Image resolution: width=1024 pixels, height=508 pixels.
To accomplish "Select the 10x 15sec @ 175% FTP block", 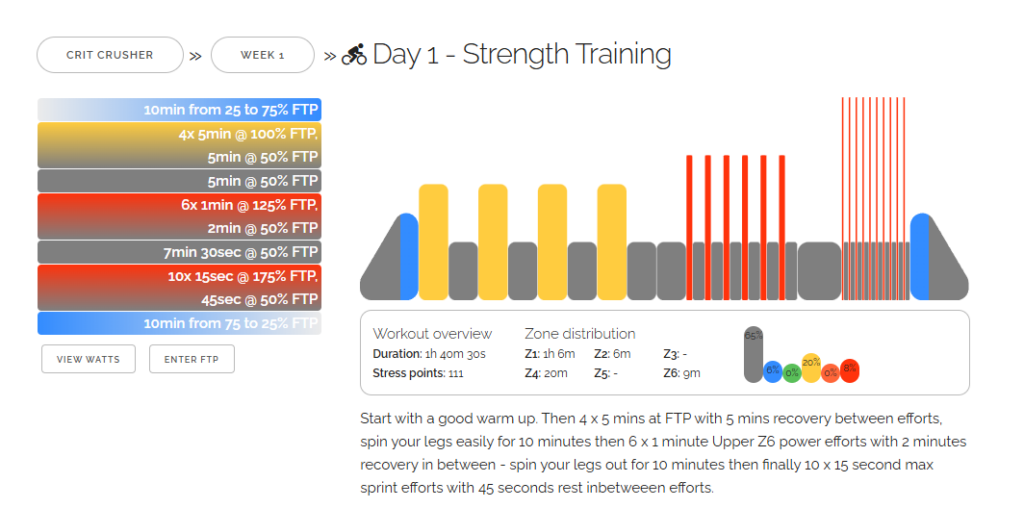I will [179, 287].
